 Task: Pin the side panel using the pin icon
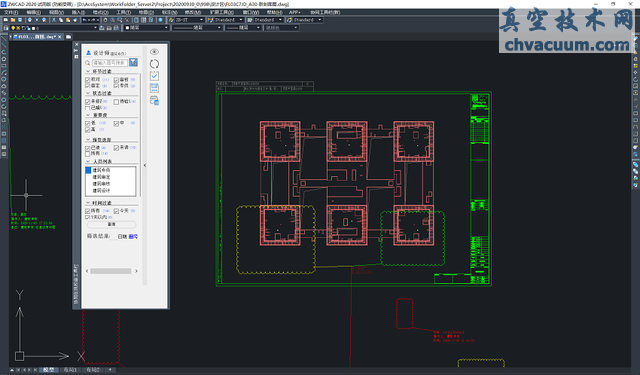pos(76,50)
